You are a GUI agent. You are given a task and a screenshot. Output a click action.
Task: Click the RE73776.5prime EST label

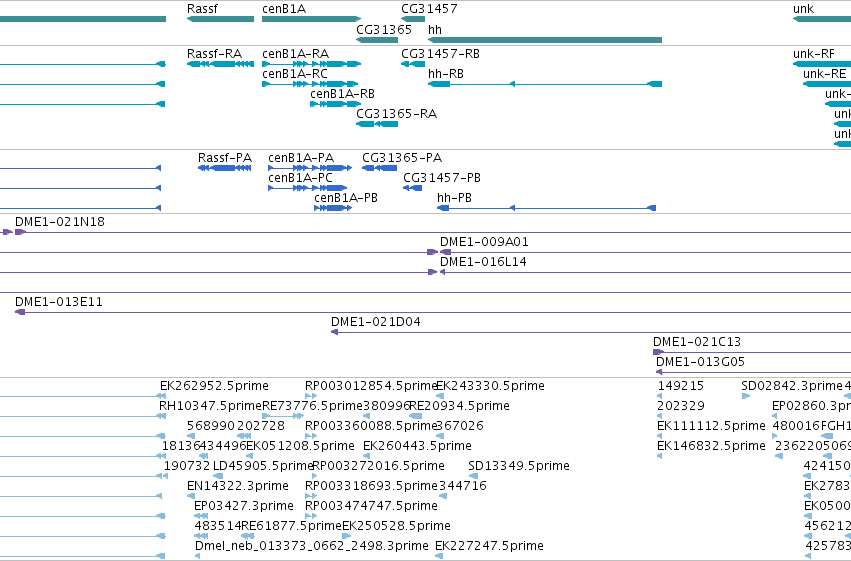click(x=312, y=406)
